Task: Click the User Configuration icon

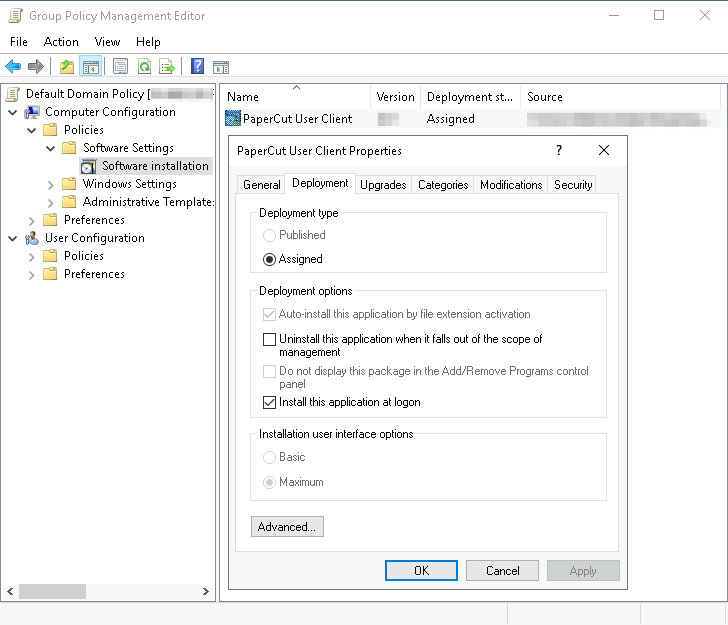Action: [32, 238]
